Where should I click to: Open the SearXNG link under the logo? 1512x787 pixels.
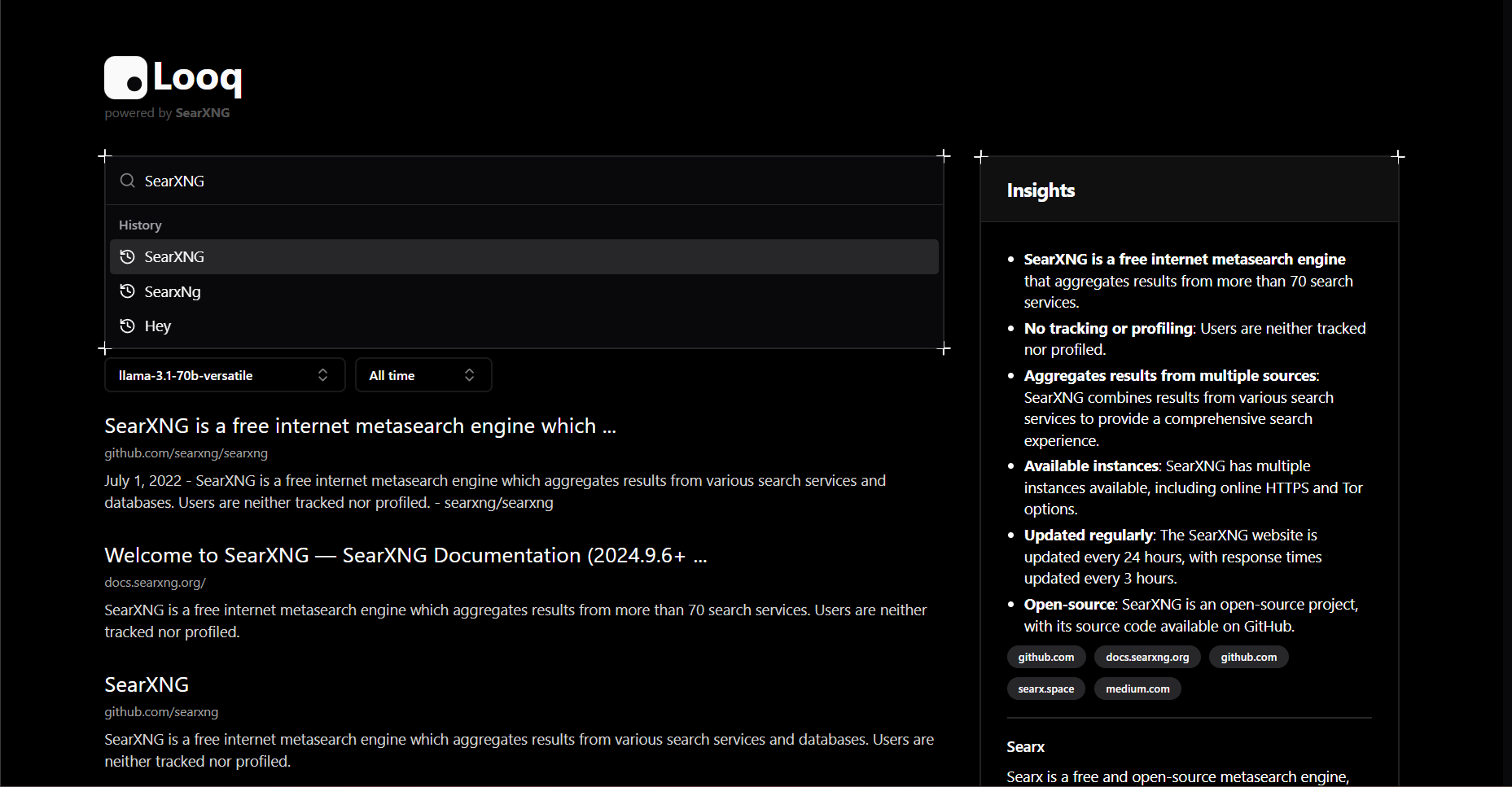203,113
